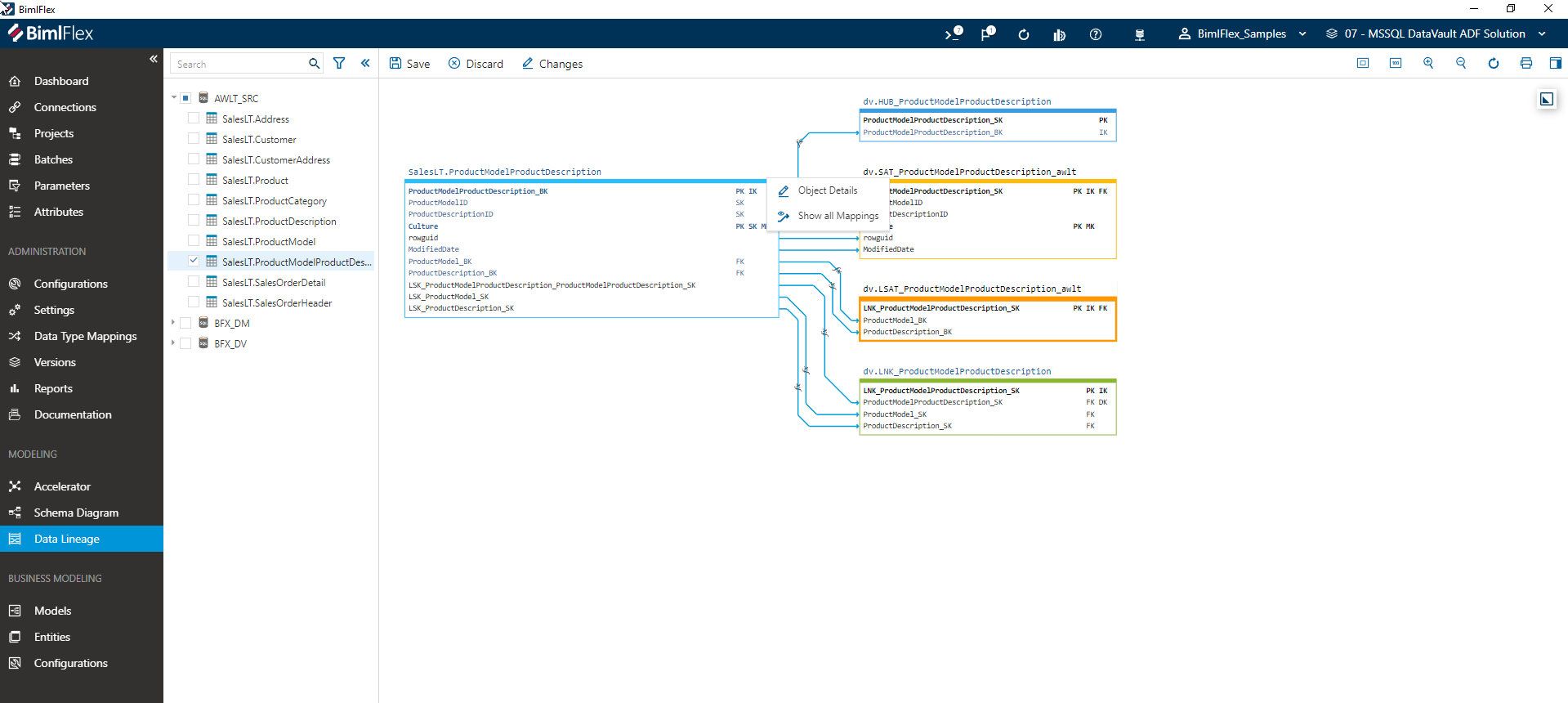The height and width of the screenshot is (703, 1568).
Task: Check the SalesLT.ProductCategory checkbox
Action: point(194,200)
